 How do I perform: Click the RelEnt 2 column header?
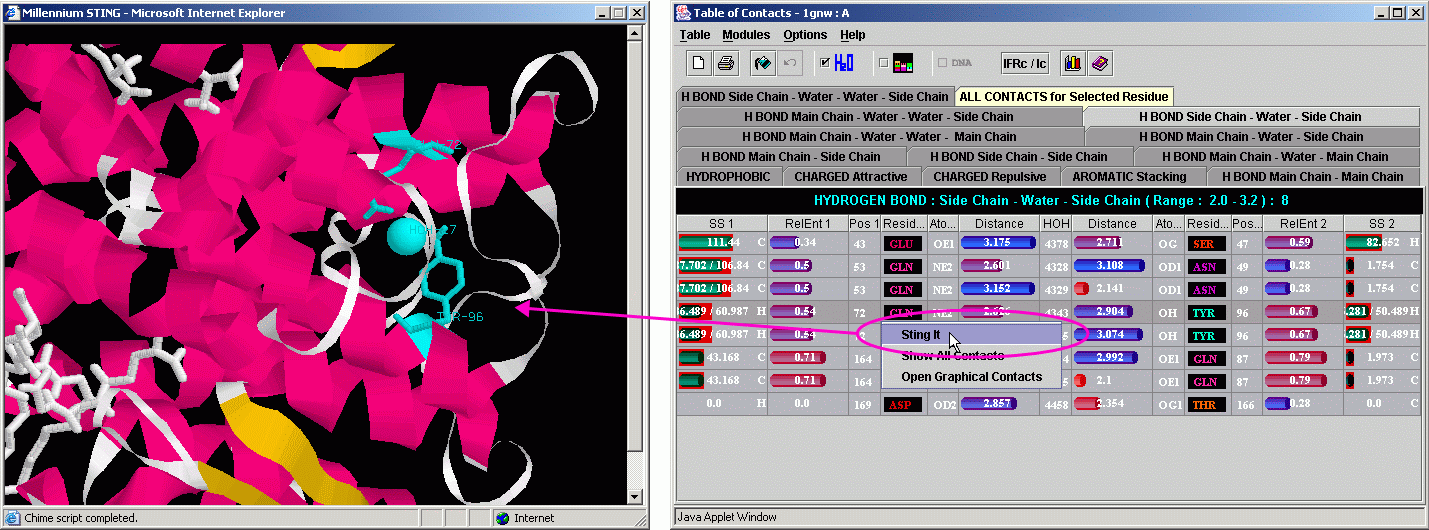pos(1303,224)
